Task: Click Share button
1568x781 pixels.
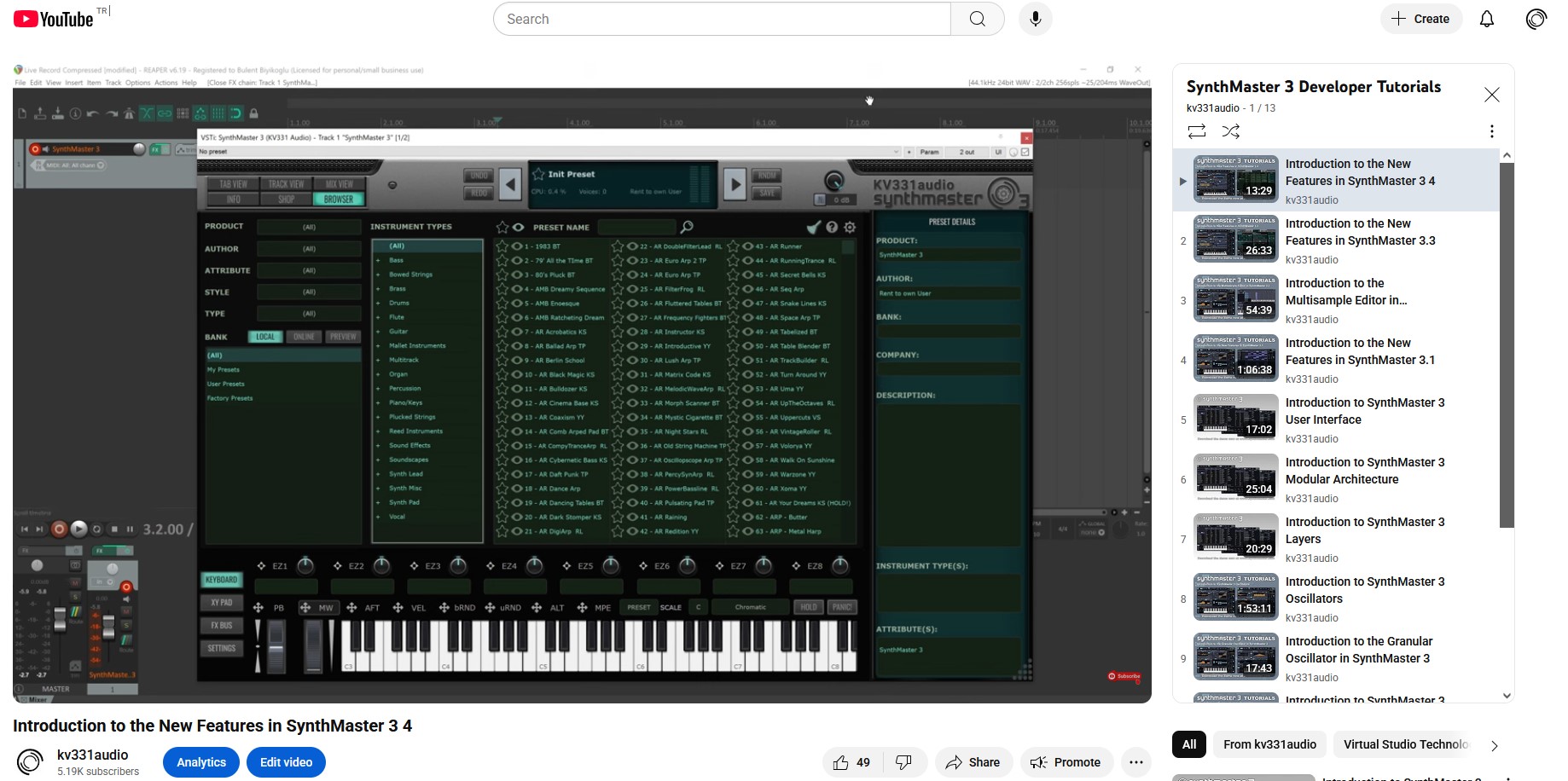Action: pos(973,762)
